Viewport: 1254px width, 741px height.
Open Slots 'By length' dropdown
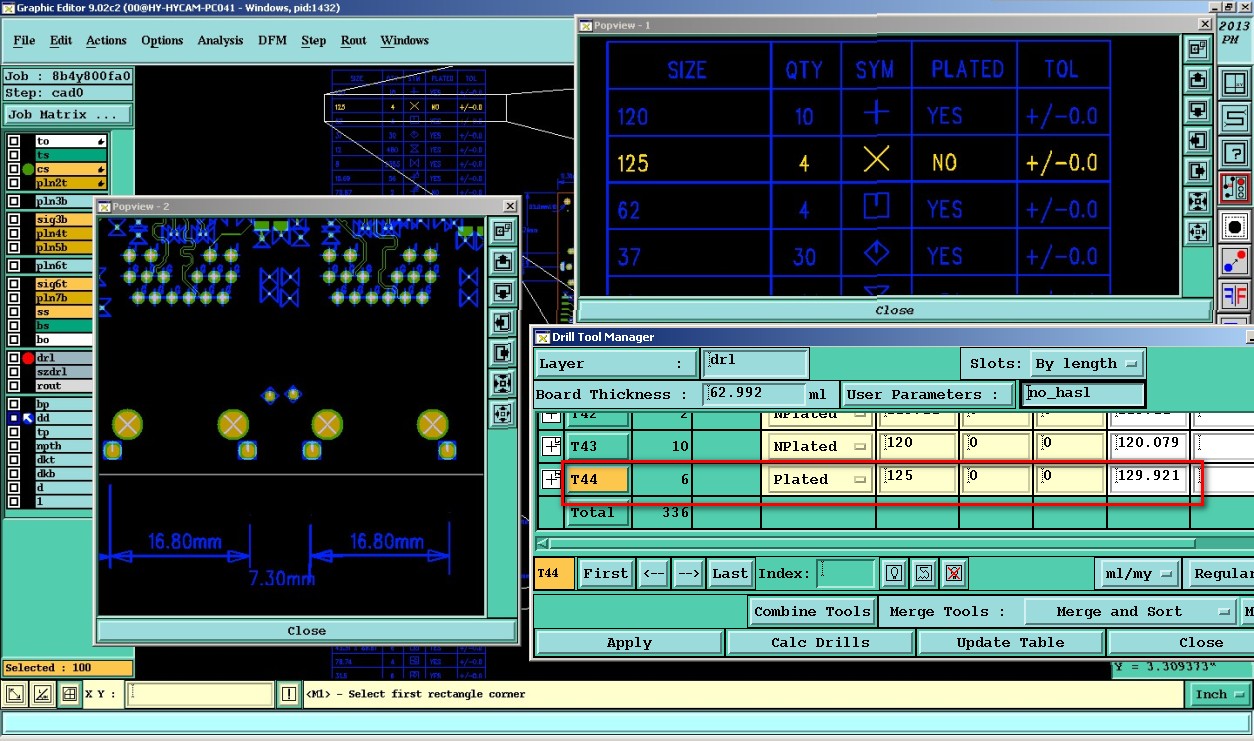1087,363
